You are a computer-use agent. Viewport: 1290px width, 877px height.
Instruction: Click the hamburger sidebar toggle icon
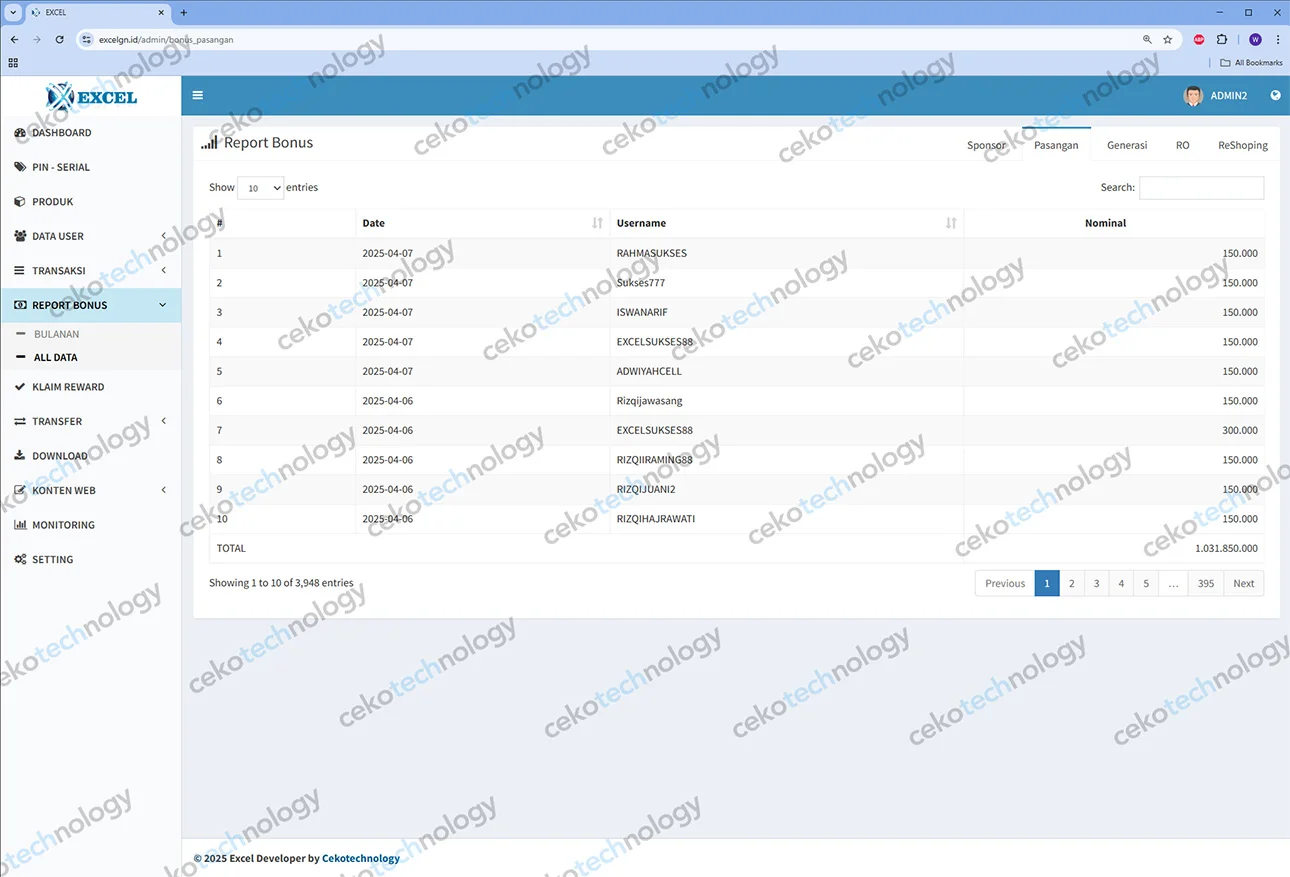pos(198,96)
